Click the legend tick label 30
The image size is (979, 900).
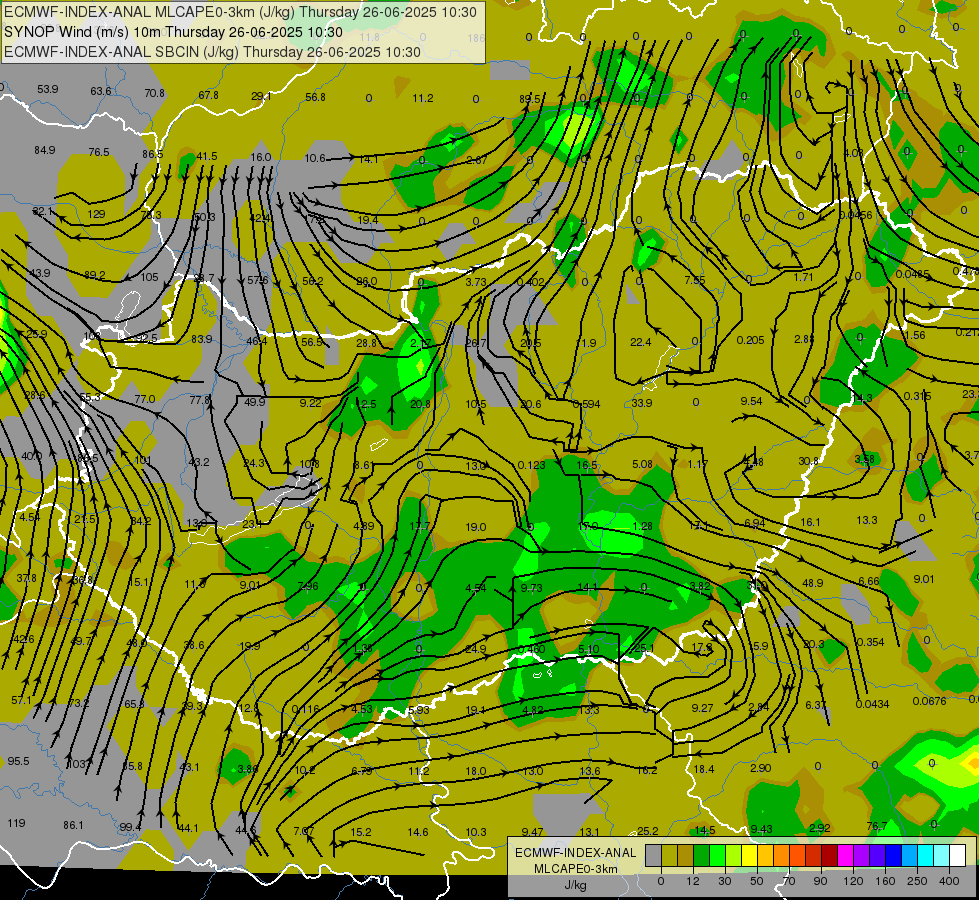[x=725, y=881]
